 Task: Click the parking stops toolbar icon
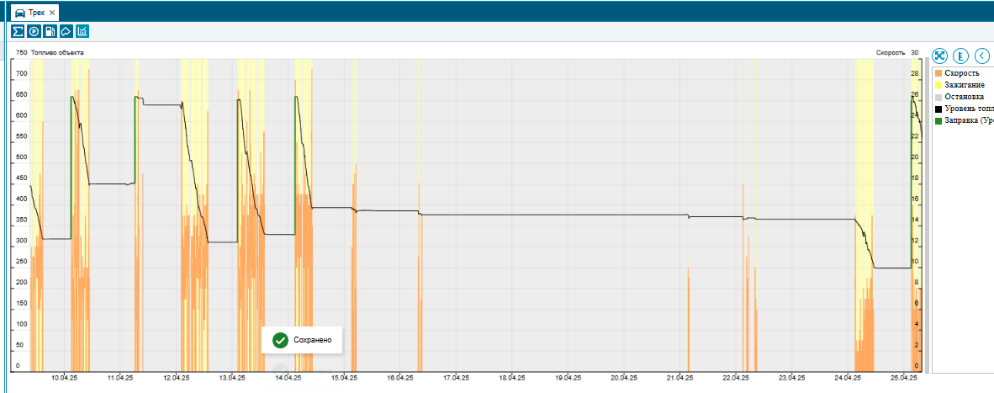[34, 31]
